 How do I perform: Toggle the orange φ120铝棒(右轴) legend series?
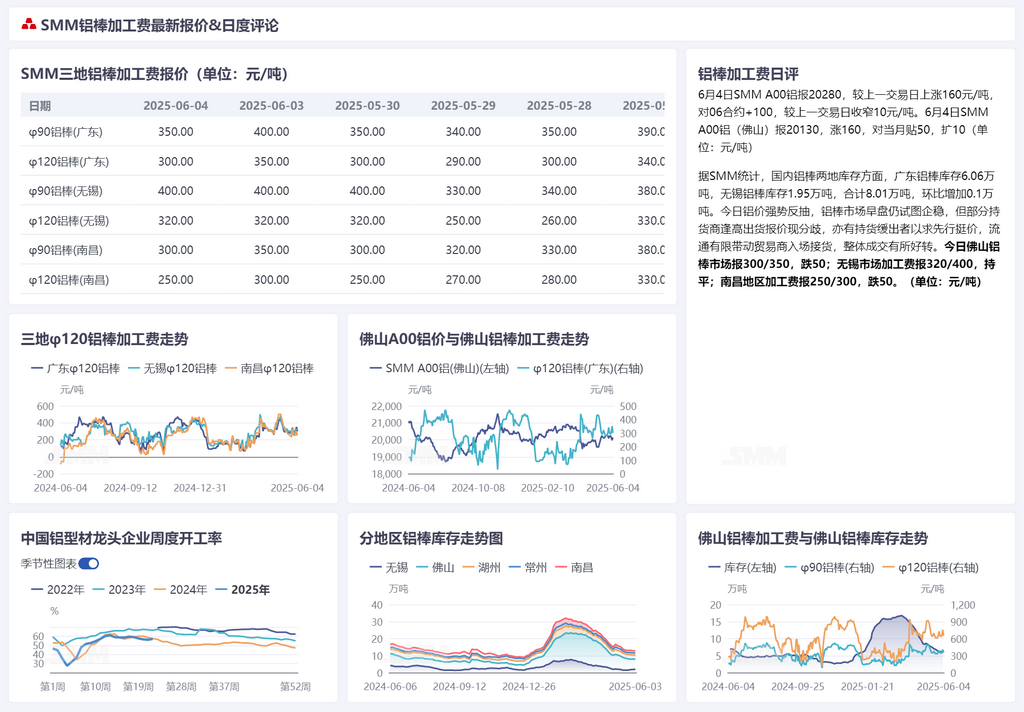[931, 568]
